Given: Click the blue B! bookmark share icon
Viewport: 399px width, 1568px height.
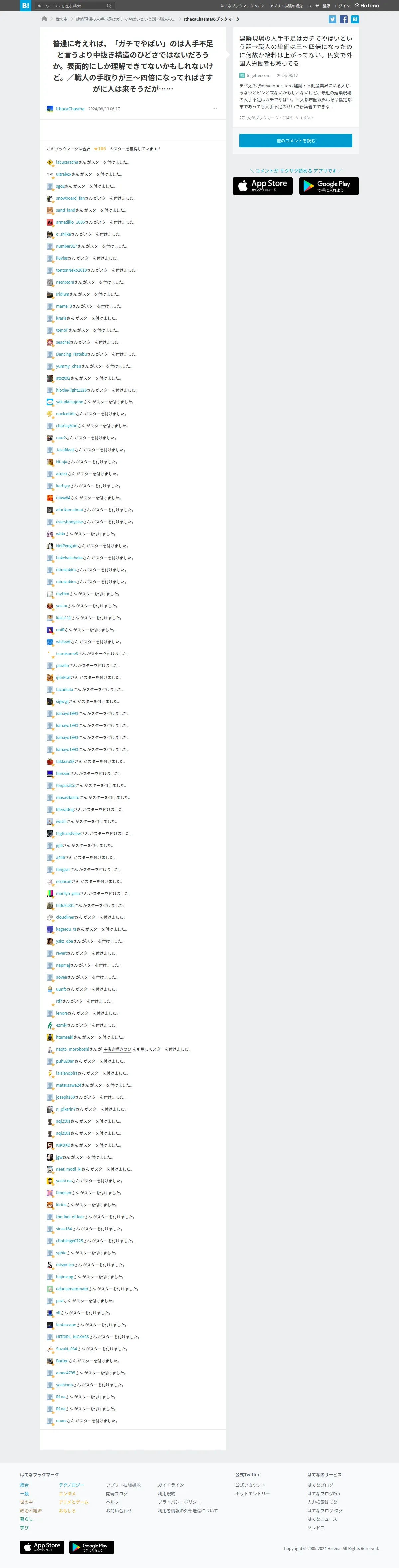Looking at the screenshot, I should (355, 20).
